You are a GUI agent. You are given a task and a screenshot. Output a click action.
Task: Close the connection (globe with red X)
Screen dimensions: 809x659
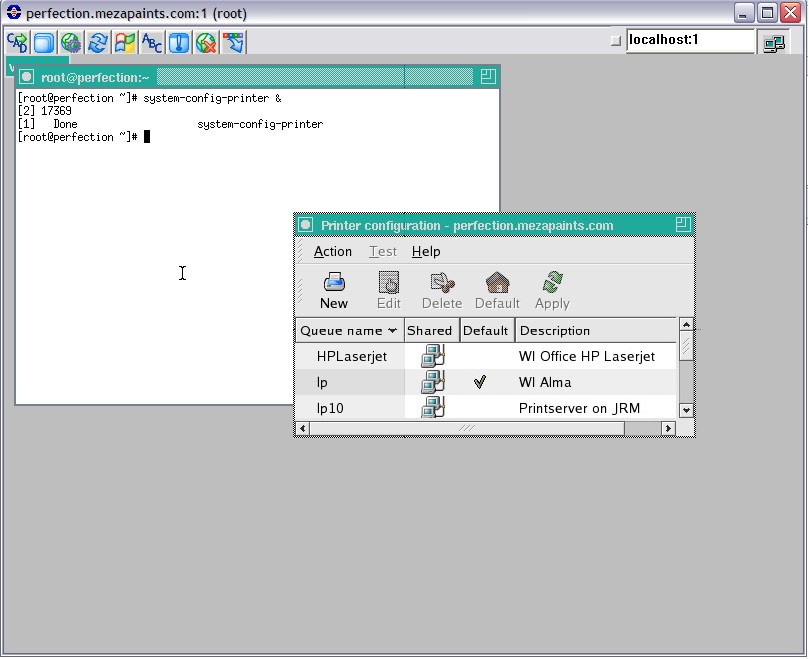click(205, 42)
